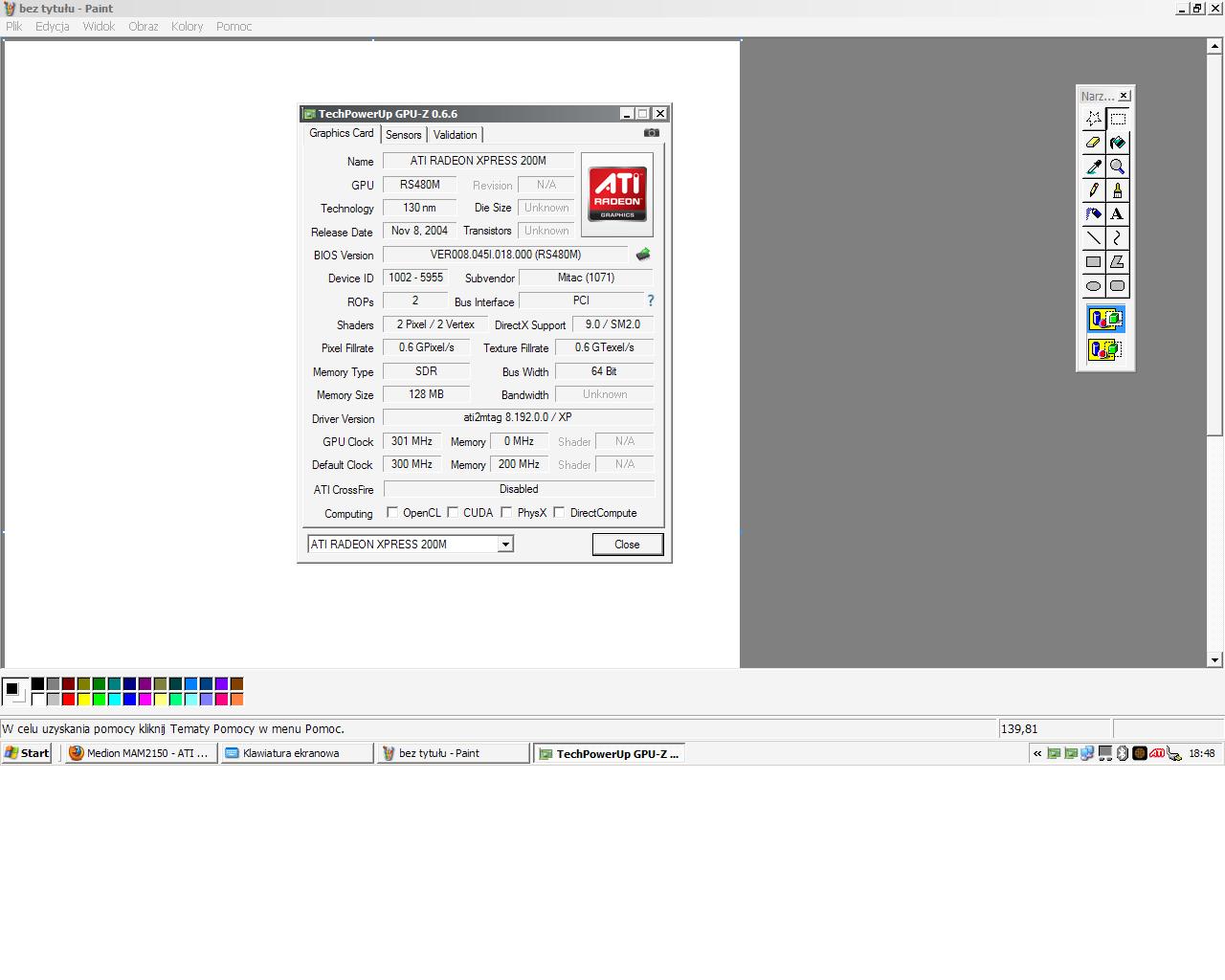Toggle the CUDA checkbox
Screen dimensions: 1225x980
point(453,512)
